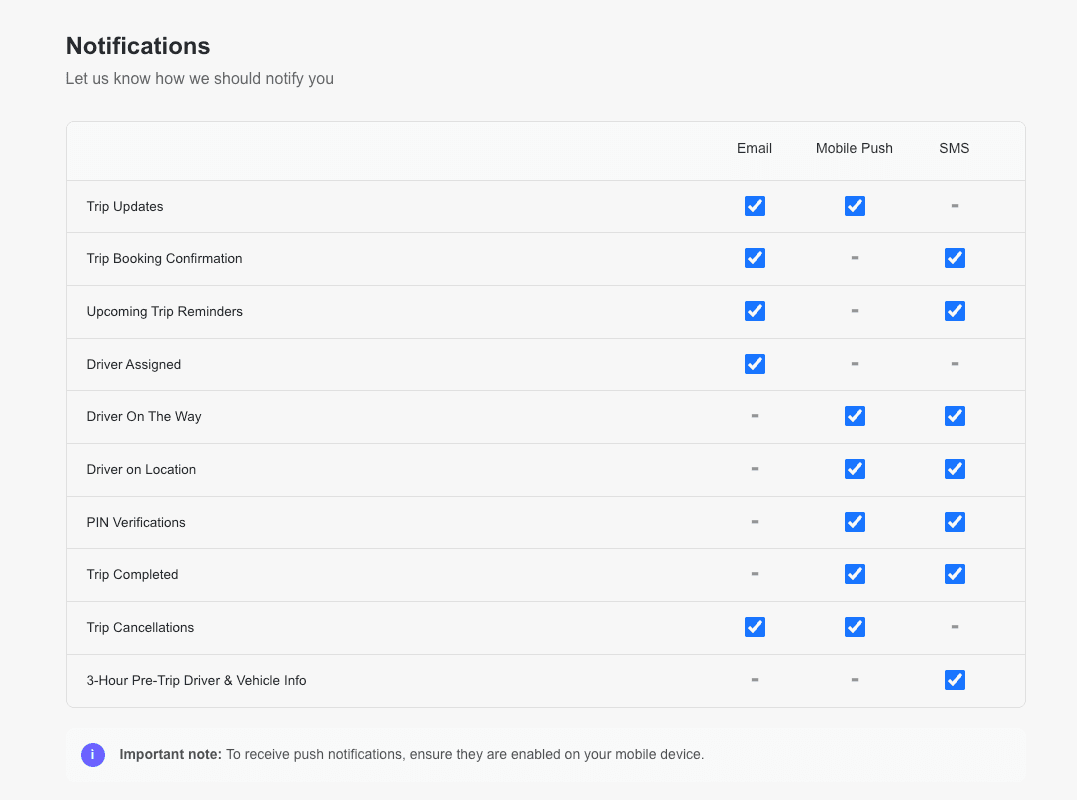Turn off SMS for Upcoming Trip Reminders
Screen dimensions: 1077x800
point(955,311)
